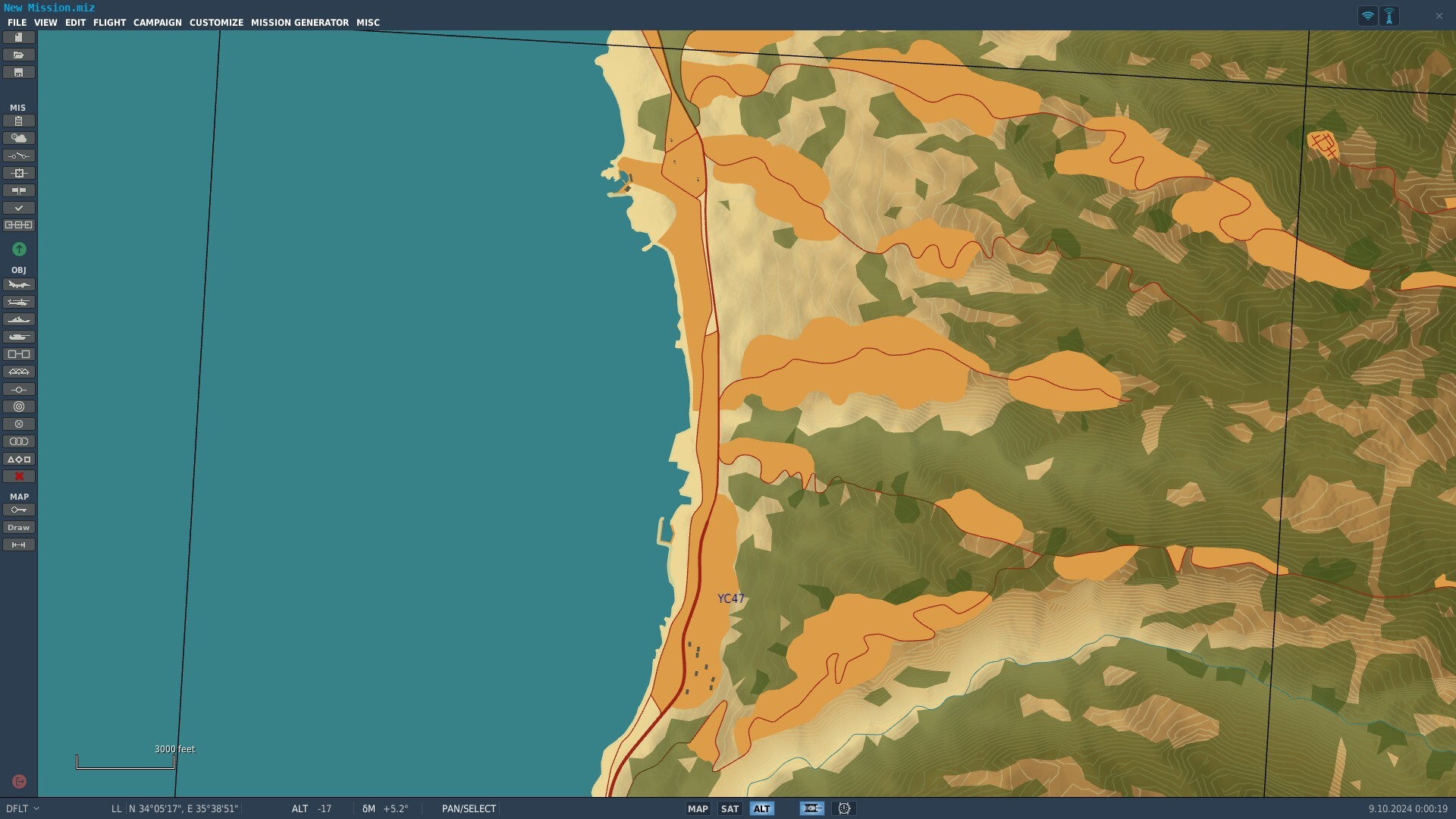The height and width of the screenshot is (819, 1456).
Task: Toggle the ALT altitude map mode
Action: pyautogui.click(x=761, y=808)
